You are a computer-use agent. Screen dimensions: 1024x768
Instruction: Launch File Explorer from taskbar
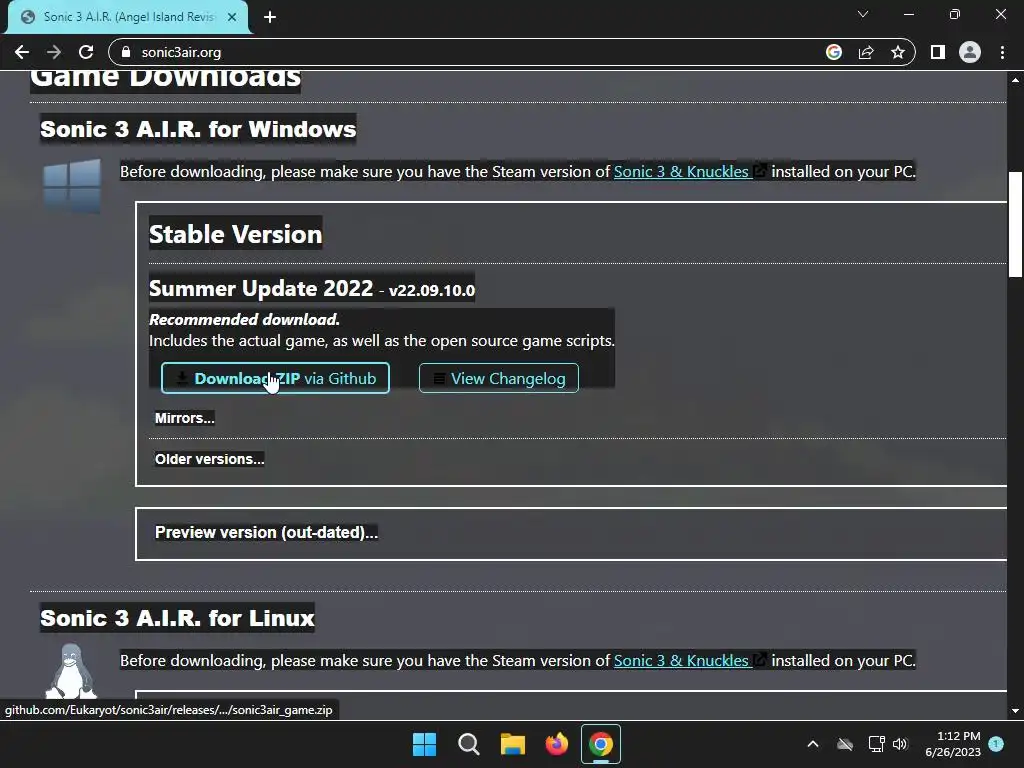click(x=513, y=744)
